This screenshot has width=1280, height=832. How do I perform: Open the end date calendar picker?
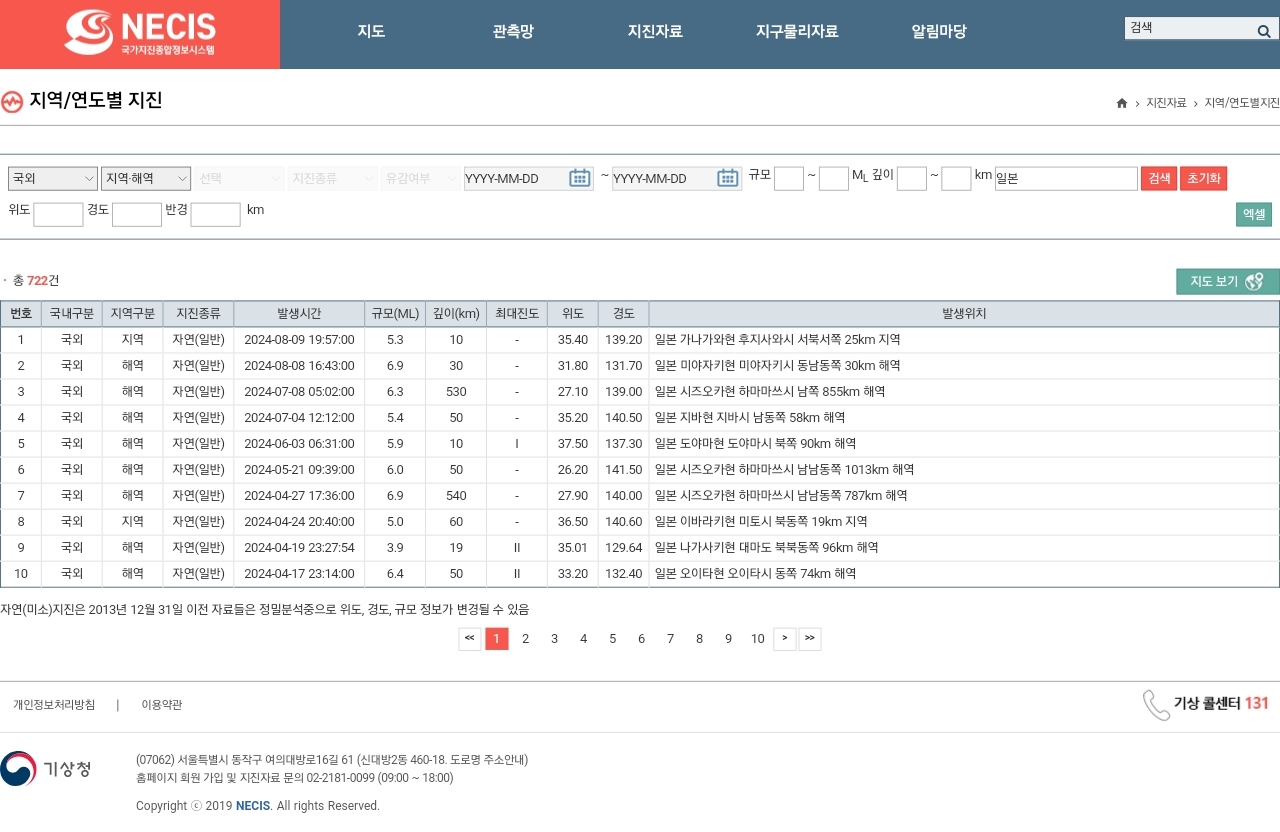[x=728, y=178]
